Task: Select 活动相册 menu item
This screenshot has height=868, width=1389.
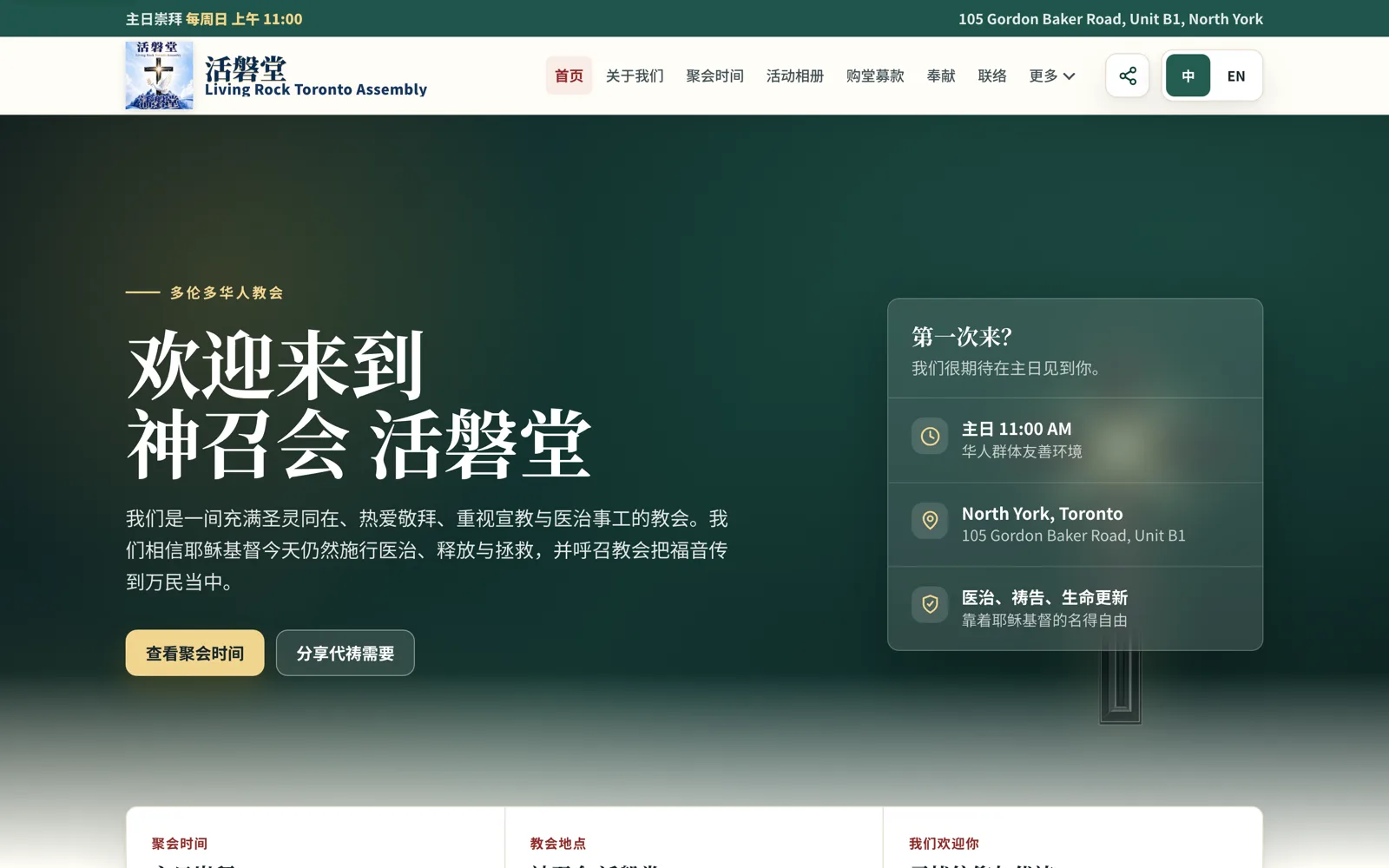Action: point(794,76)
